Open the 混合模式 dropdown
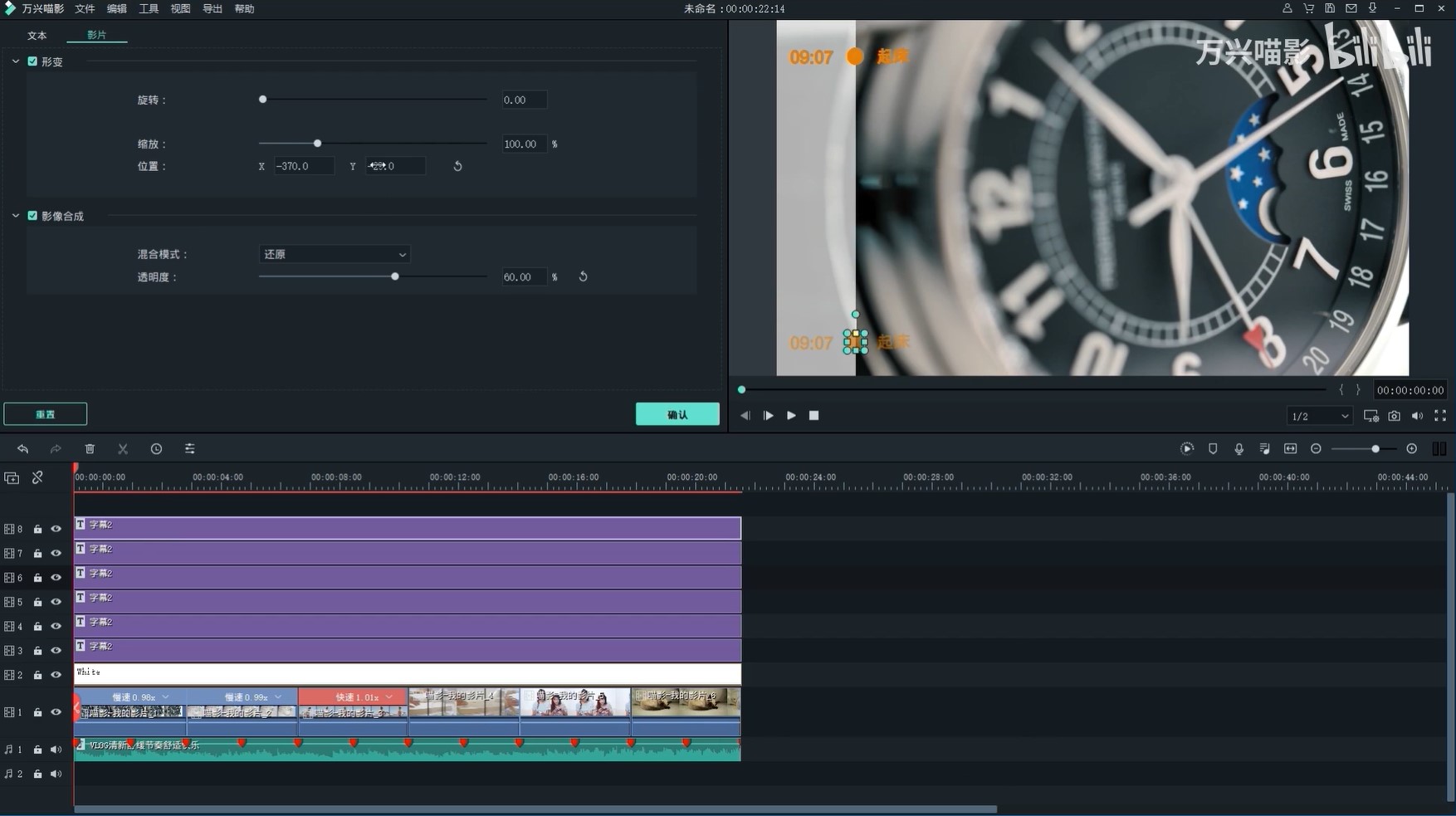Image resolution: width=1456 pixels, height=816 pixels. tap(334, 255)
